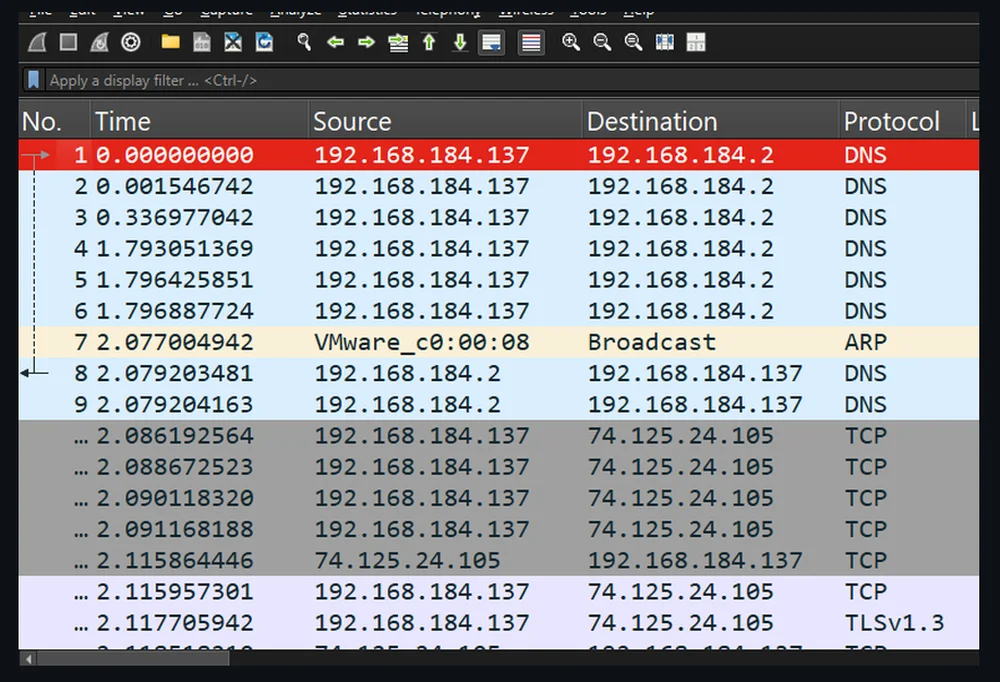Click the horizontal scrollbar left arrow
Screen dimensions: 1000x682
click(x=27, y=658)
